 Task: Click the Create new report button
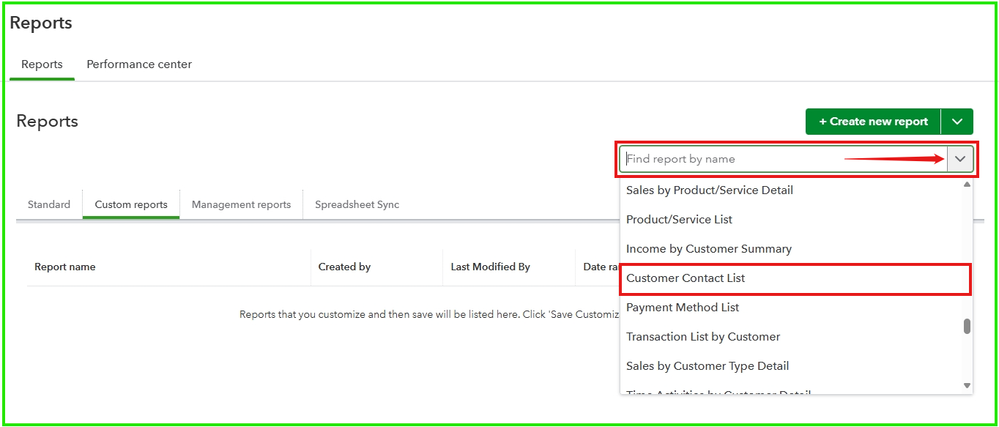click(873, 122)
